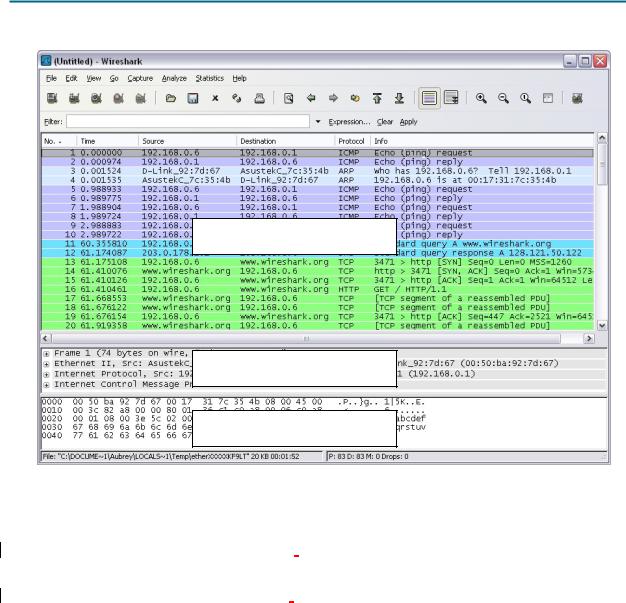This screenshot has width=626, height=603.
Task: Zoom out the packet text
Action: 503,98
